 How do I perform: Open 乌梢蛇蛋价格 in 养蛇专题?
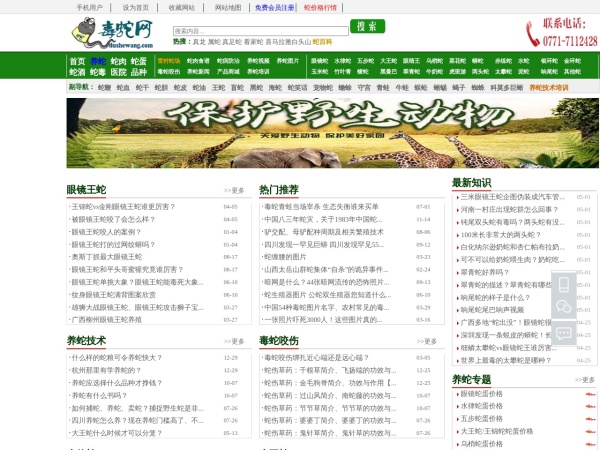coord(481,444)
